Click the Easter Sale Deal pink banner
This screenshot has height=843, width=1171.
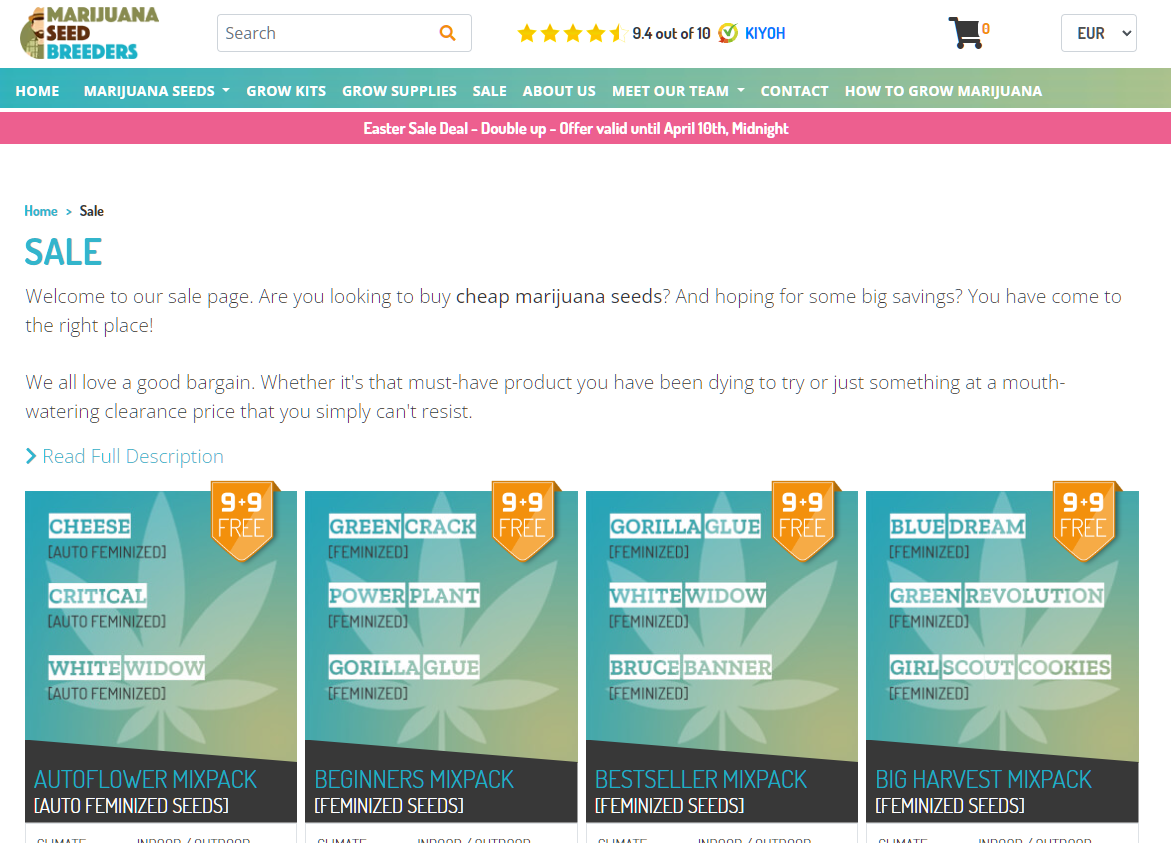click(586, 128)
